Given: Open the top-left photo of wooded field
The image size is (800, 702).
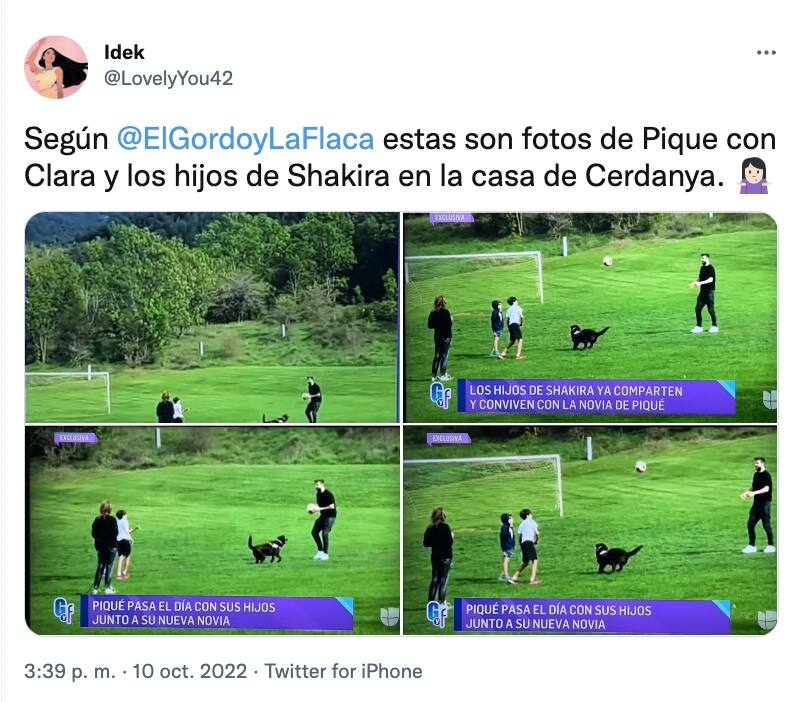Looking at the screenshot, I should pos(212,317).
